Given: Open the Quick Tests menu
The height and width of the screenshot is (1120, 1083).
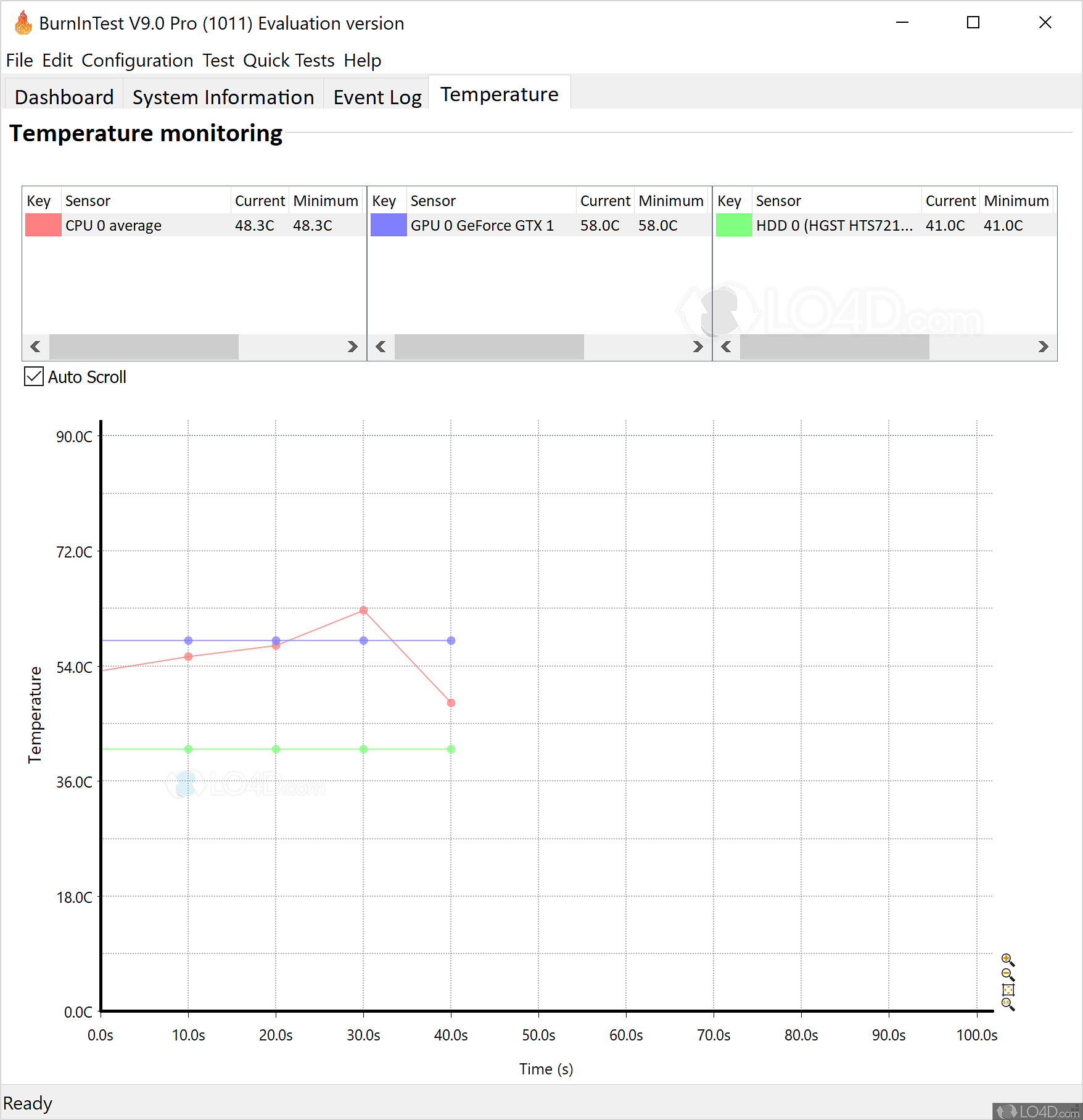Looking at the screenshot, I should tap(289, 60).
